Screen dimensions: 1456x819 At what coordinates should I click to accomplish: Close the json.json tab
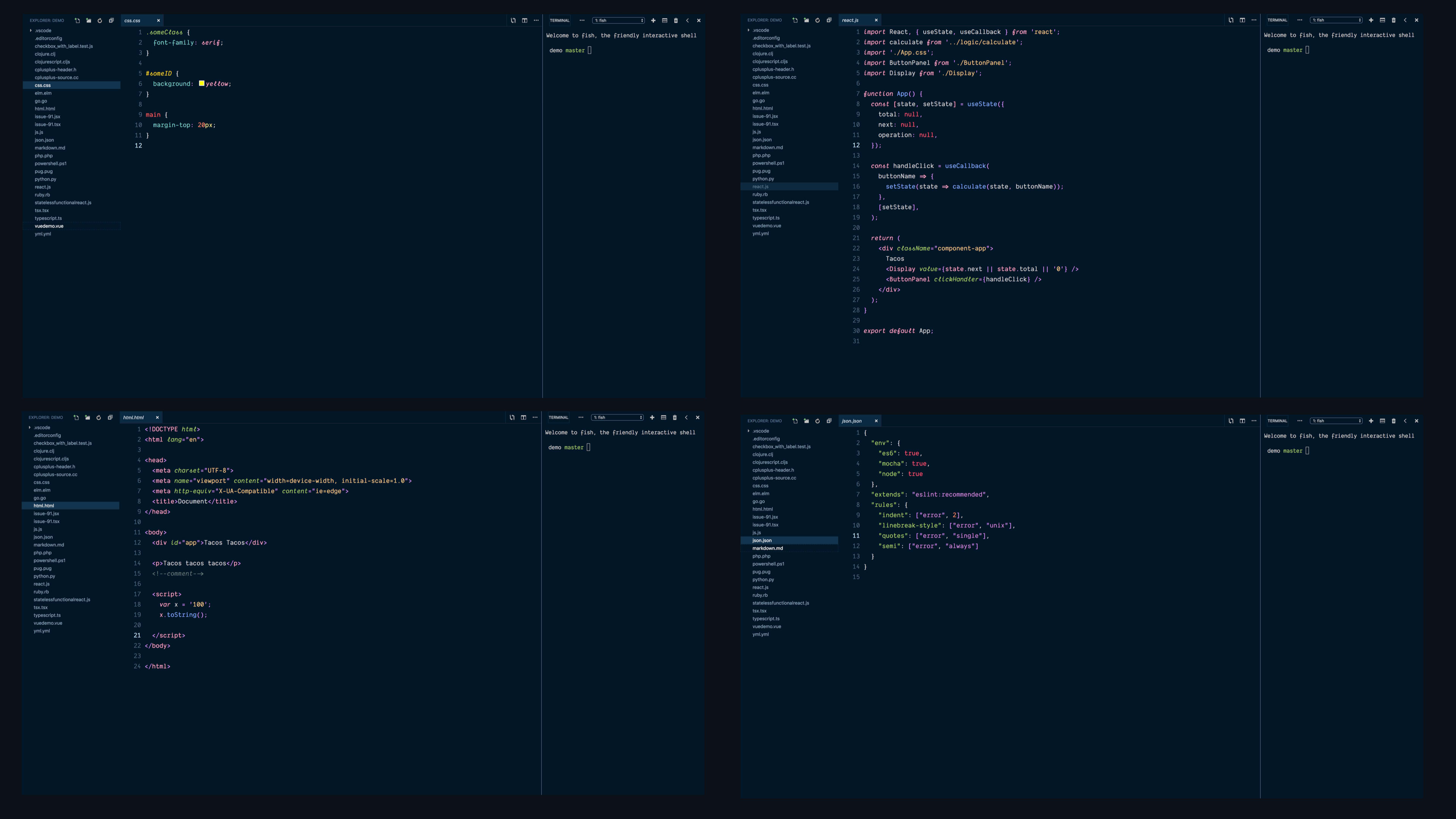click(876, 421)
